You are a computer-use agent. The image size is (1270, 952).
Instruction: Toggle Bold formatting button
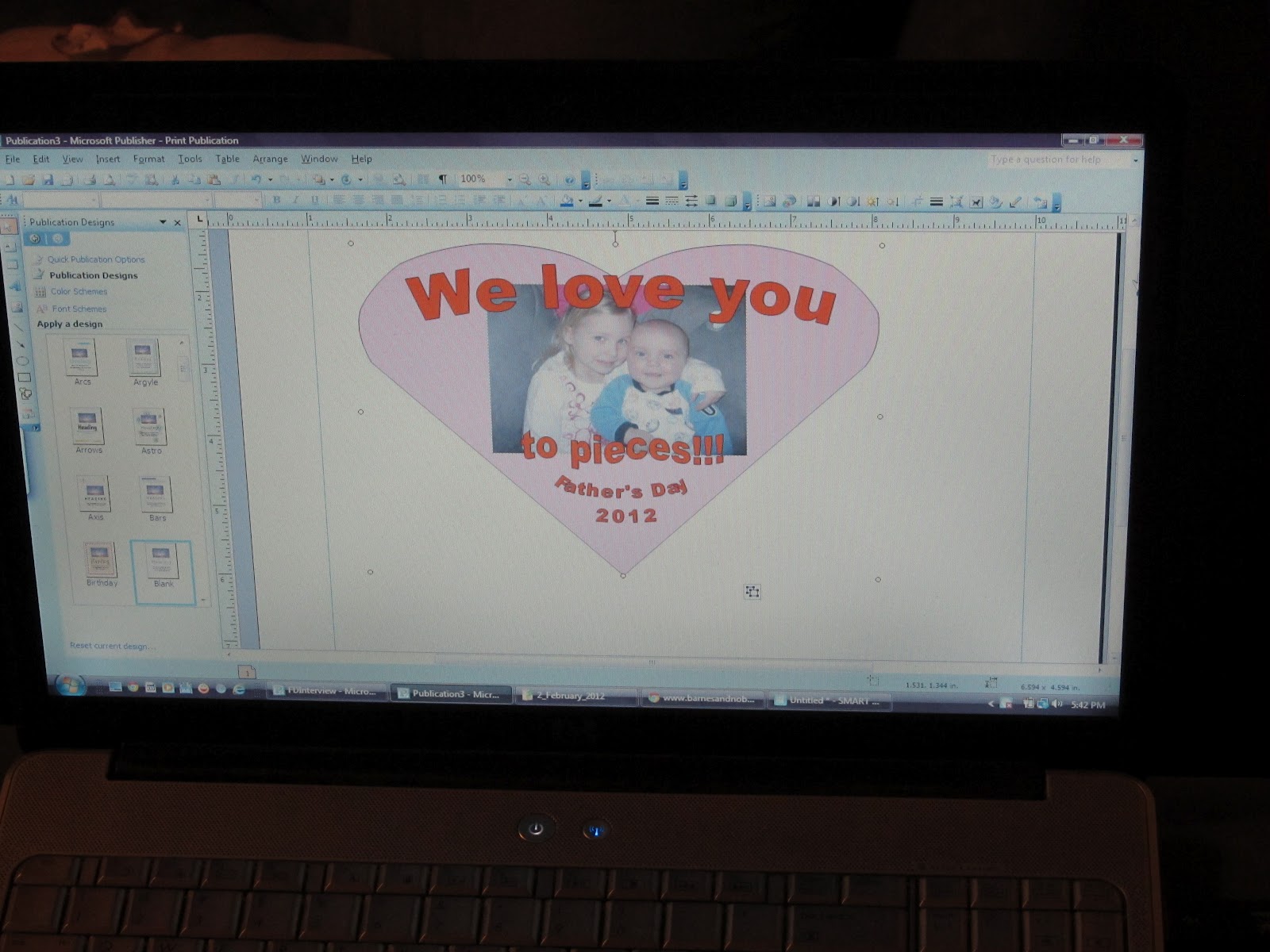pyautogui.click(x=276, y=200)
